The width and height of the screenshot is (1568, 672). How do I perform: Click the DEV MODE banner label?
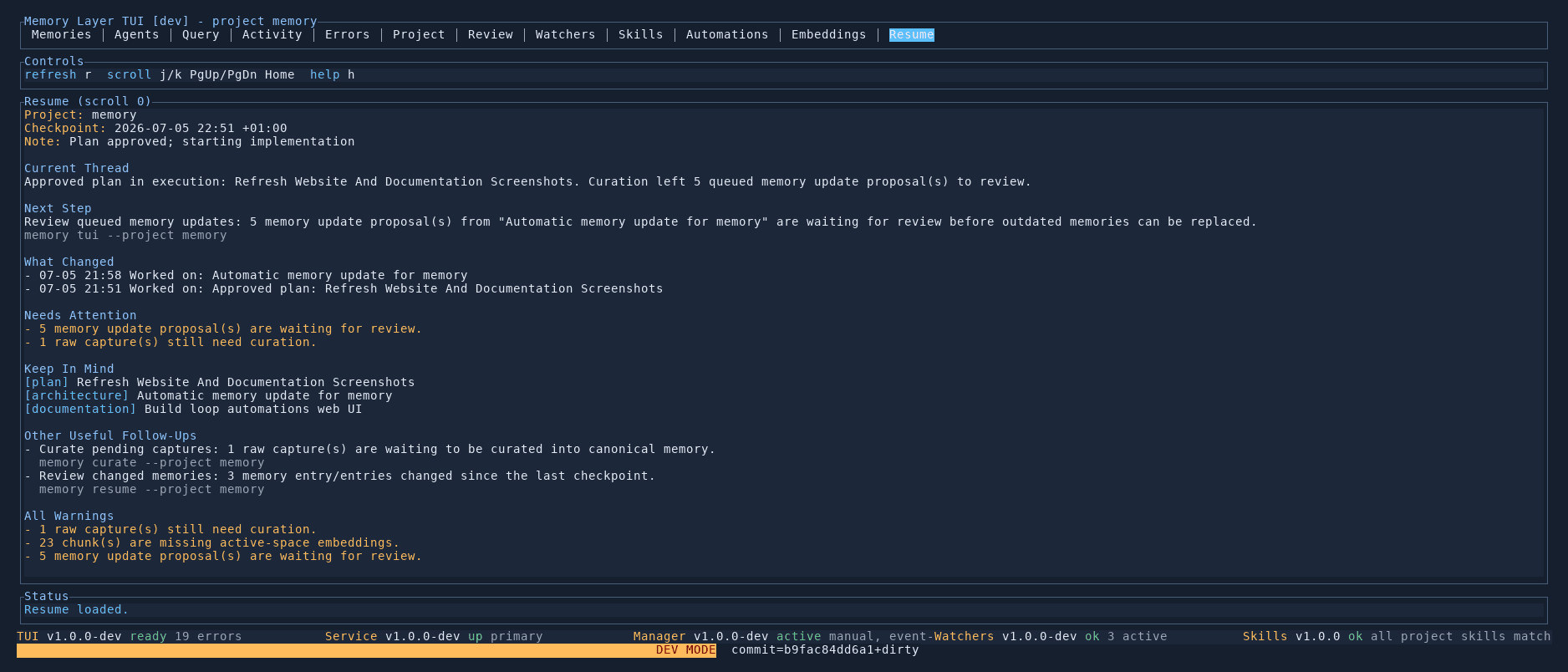point(685,649)
